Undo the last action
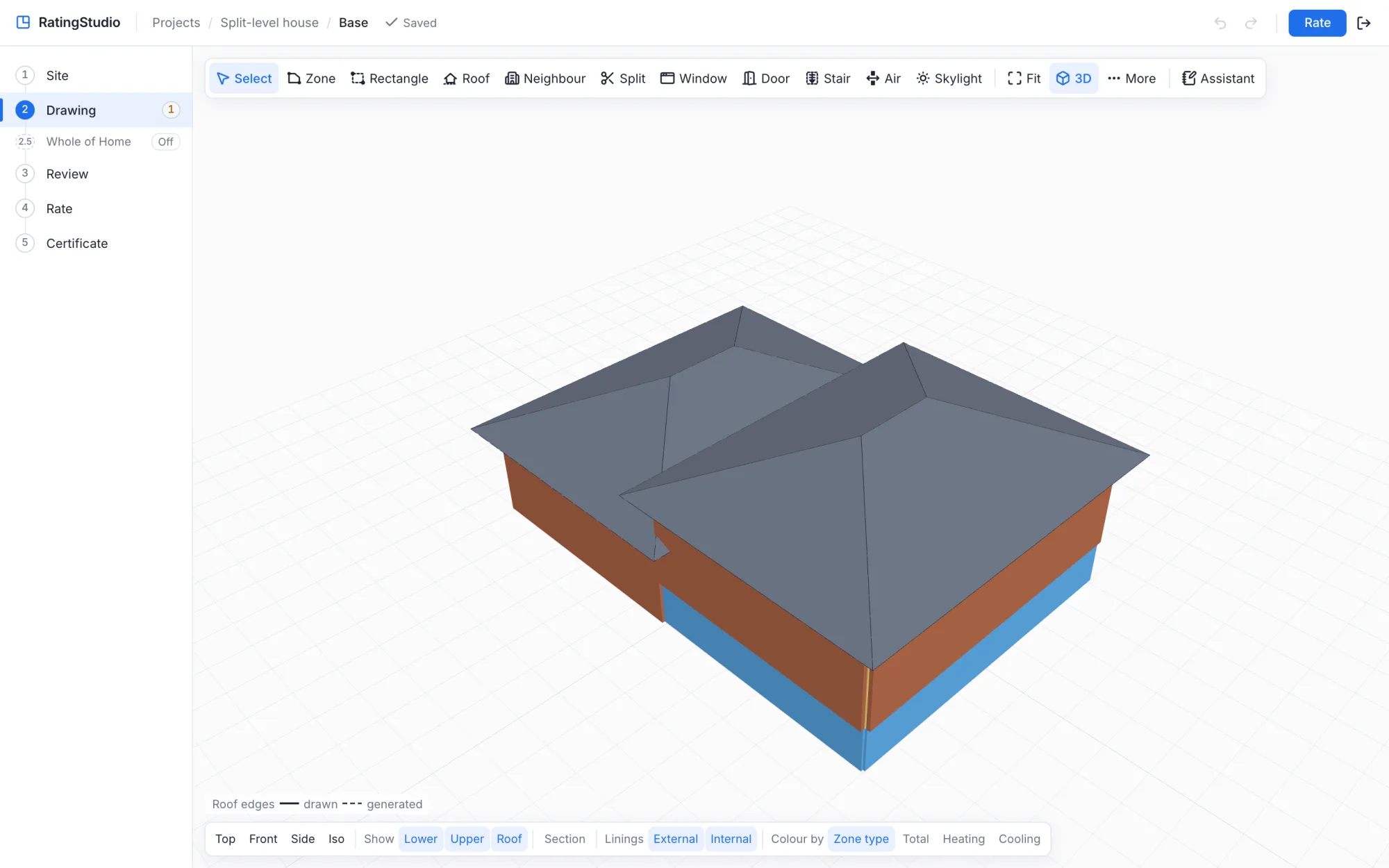This screenshot has width=1389, height=868. (x=1220, y=23)
